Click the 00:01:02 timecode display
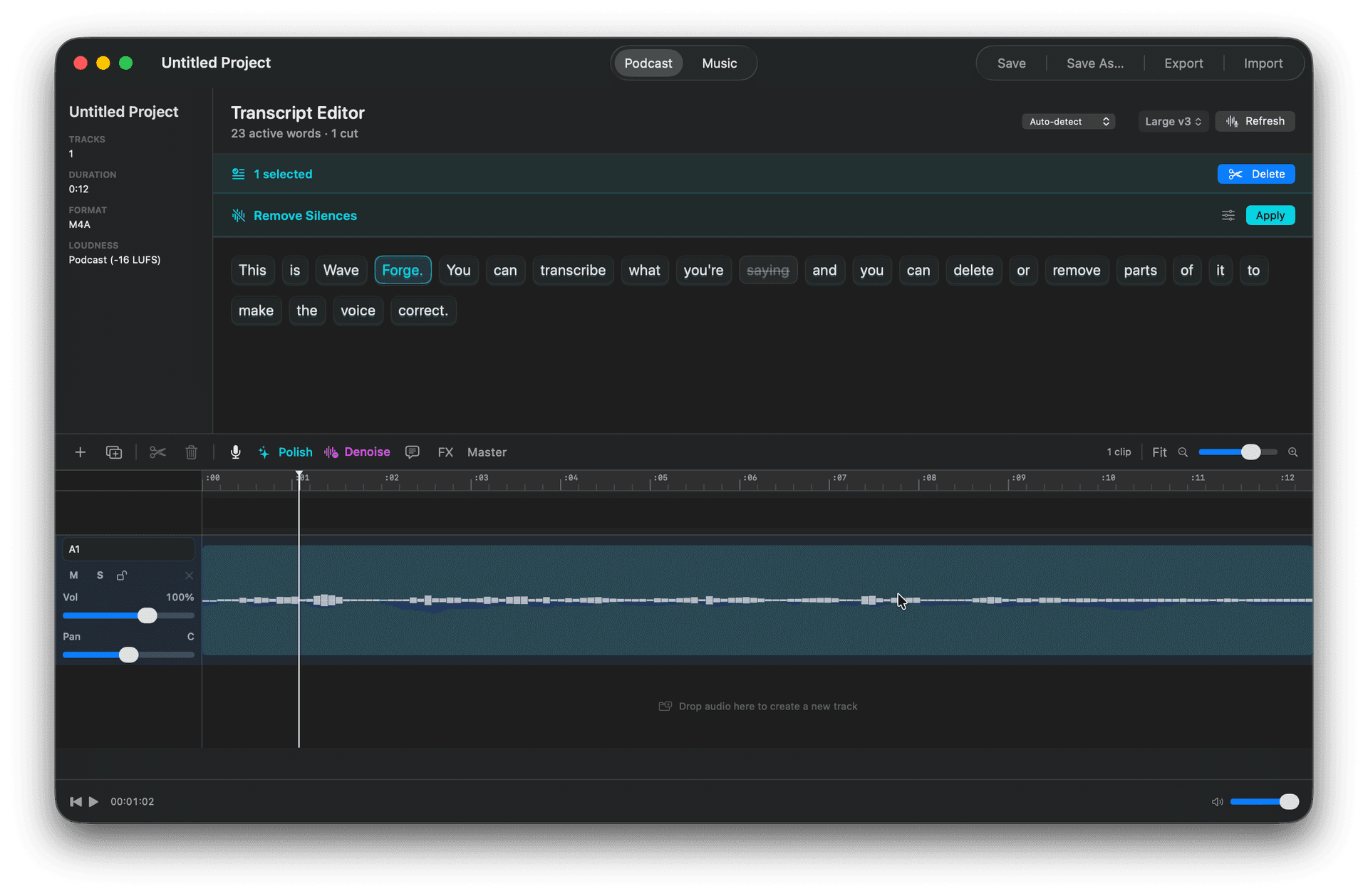This screenshot has width=1368, height=896. point(133,802)
